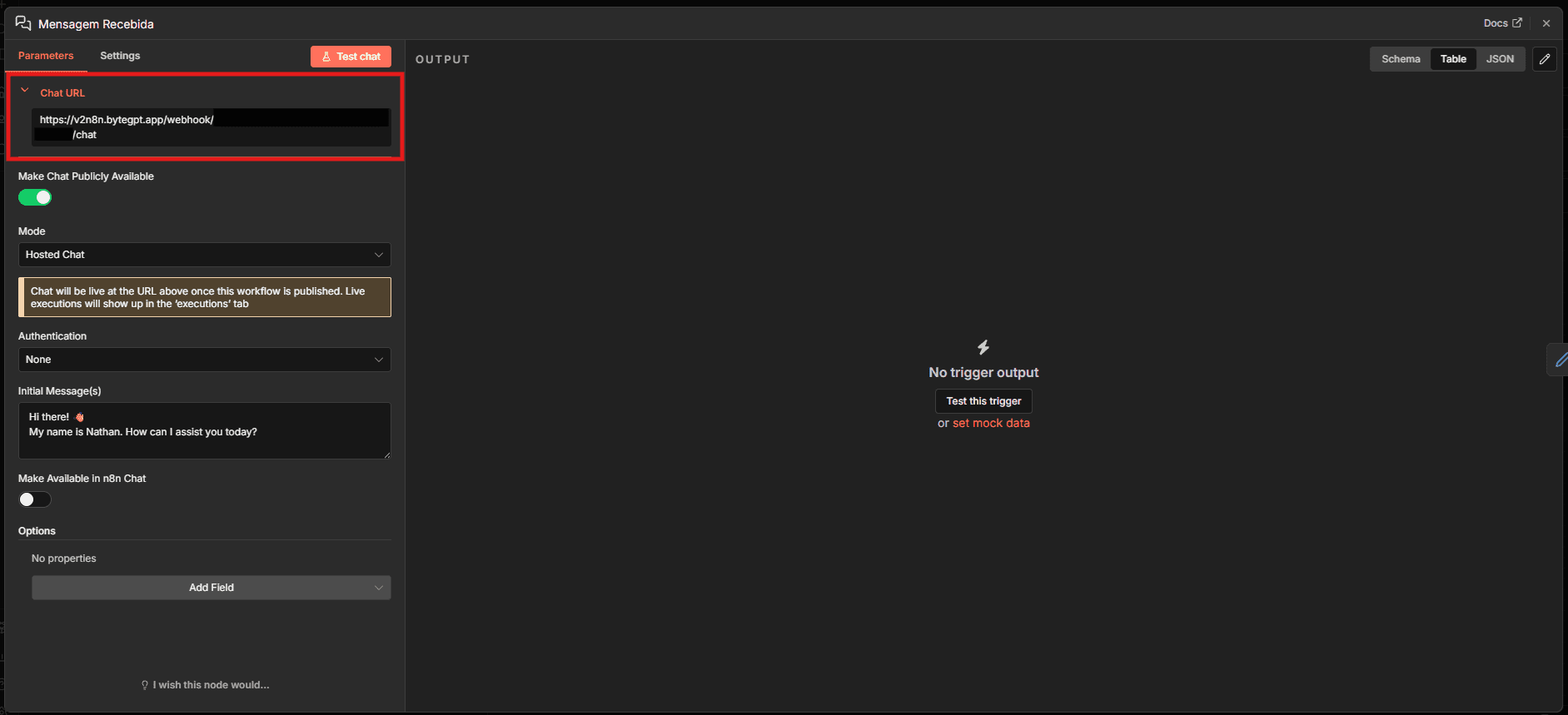Image resolution: width=1568 pixels, height=715 pixels.
Task: Enable Make Available in n8n Chat
Action: pyautogui.click(x=35, y=499)
